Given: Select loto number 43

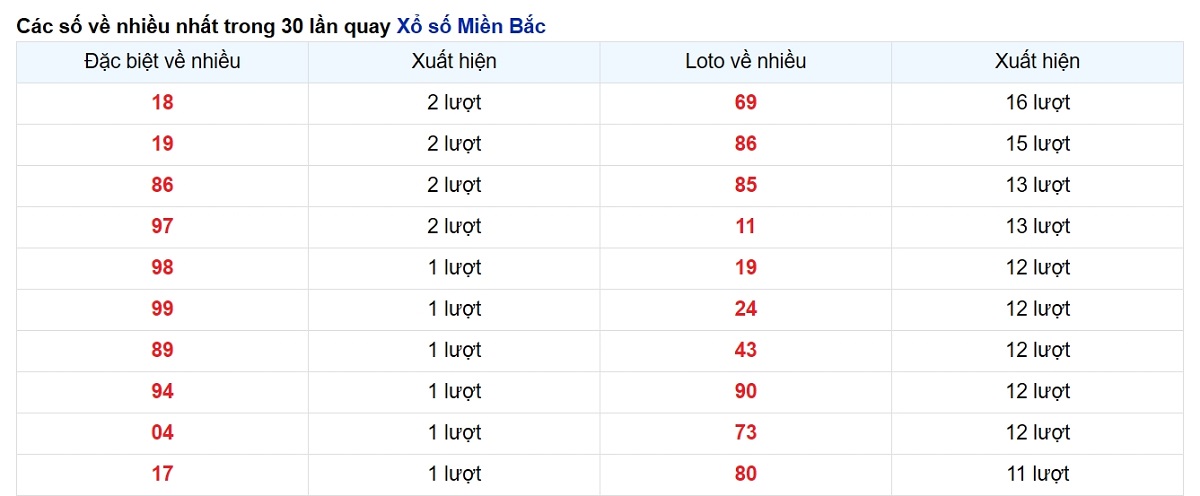Looking at the screenshot, I should click(746, 350).
